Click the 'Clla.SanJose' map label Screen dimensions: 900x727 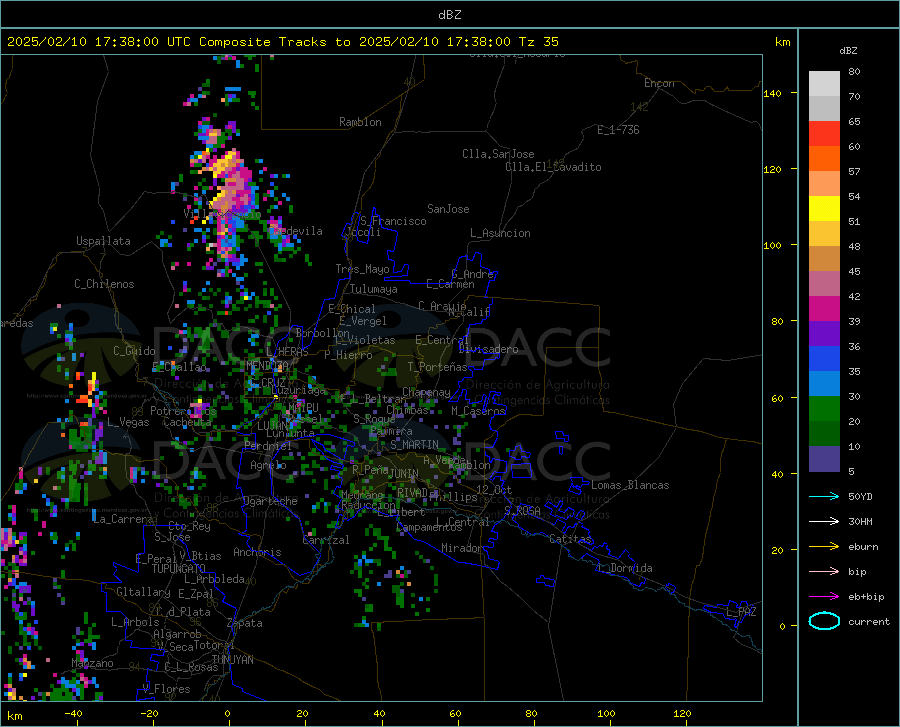498,154
